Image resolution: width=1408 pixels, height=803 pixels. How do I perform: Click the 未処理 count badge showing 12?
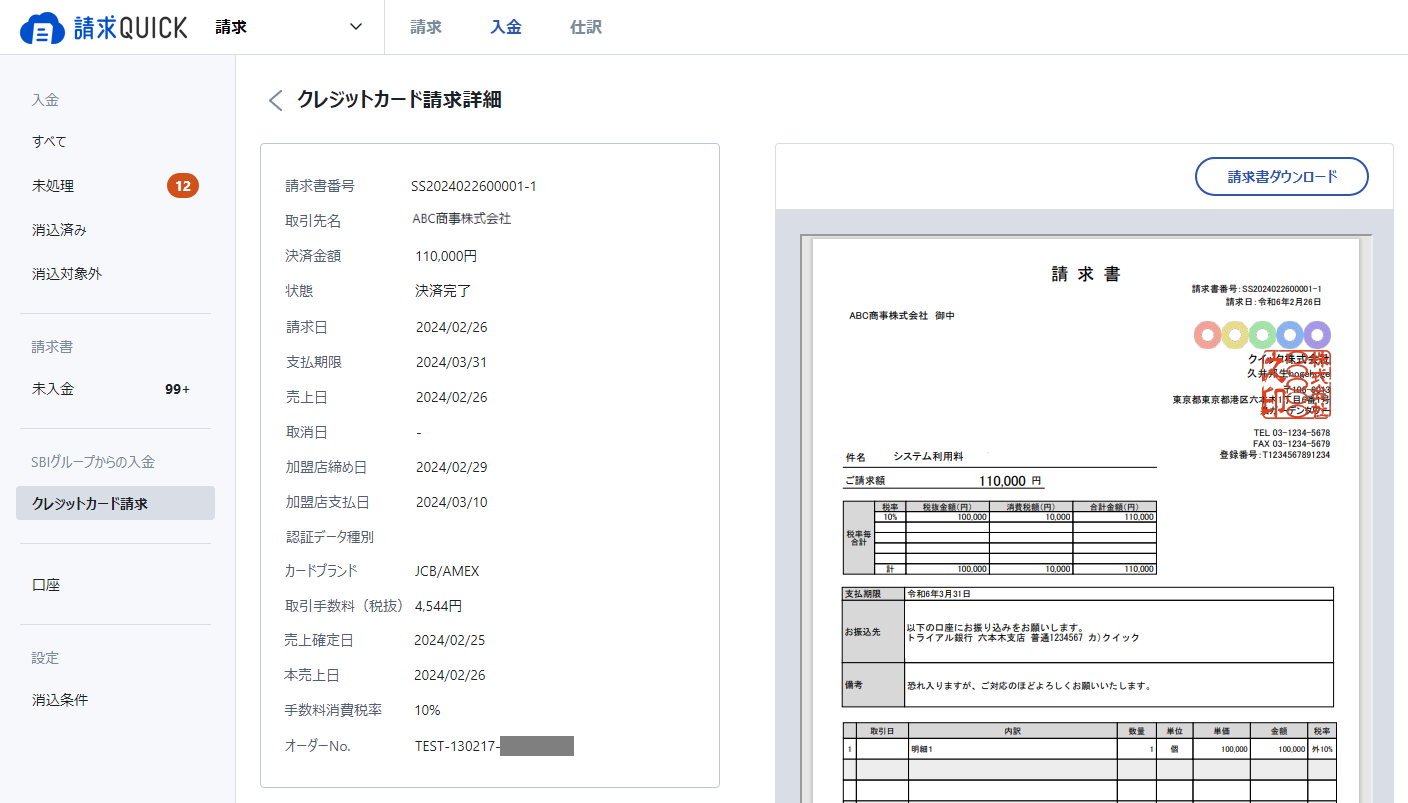[x=182, y=186]
